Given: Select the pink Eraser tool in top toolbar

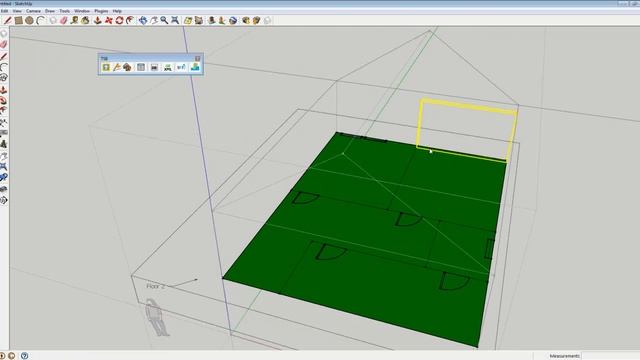Looking at the screenshot, I should point(63,20).
